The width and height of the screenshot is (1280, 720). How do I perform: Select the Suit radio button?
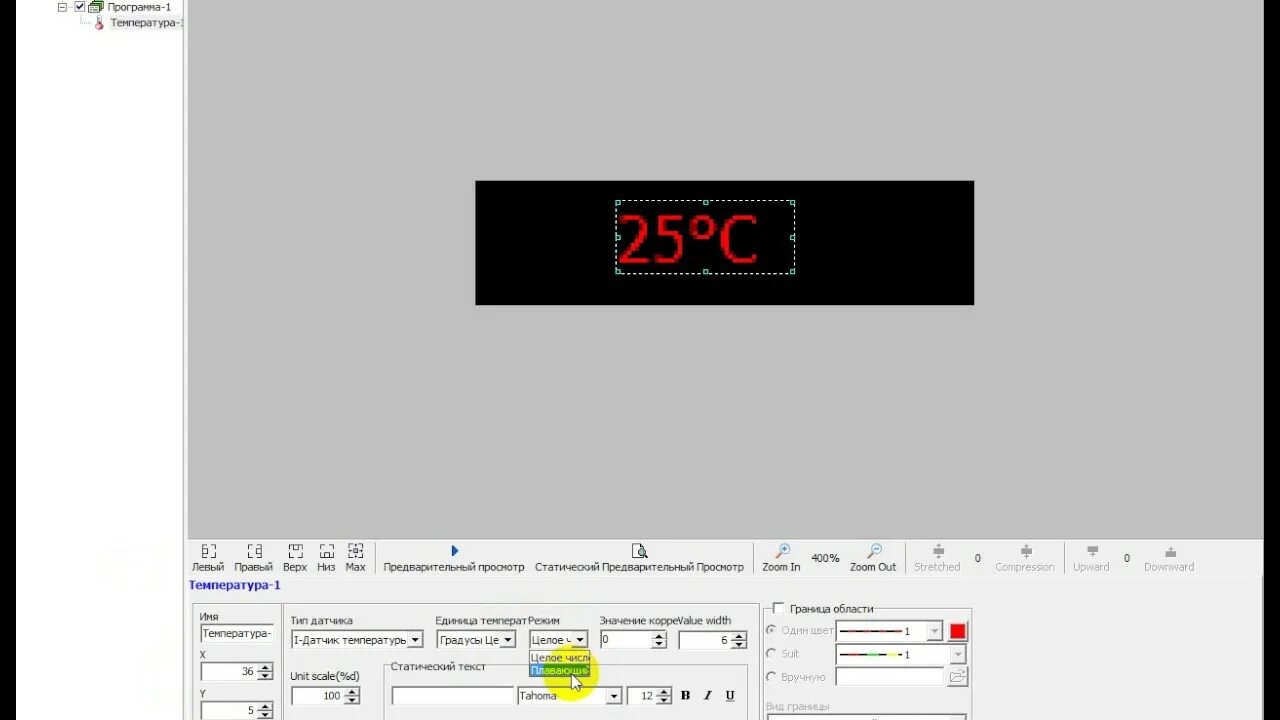[x=771, y=653]
